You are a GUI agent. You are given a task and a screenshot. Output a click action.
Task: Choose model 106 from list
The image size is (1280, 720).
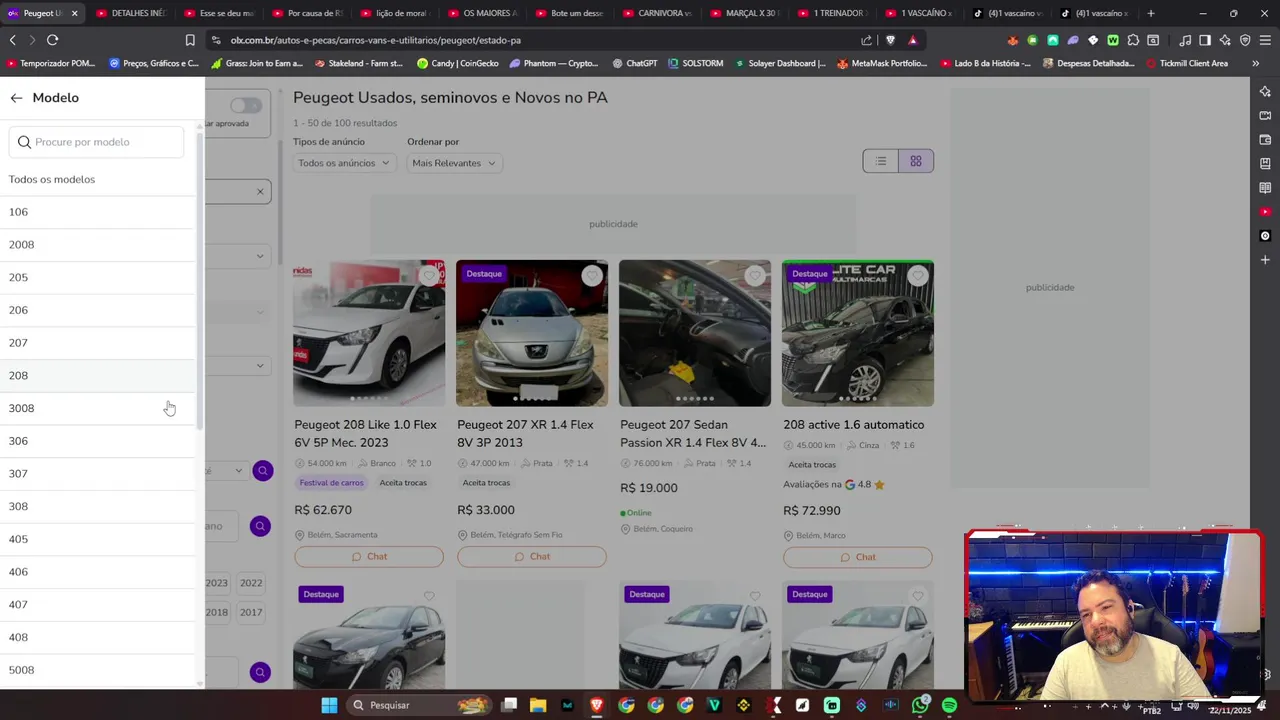click(x=98, y=212)
